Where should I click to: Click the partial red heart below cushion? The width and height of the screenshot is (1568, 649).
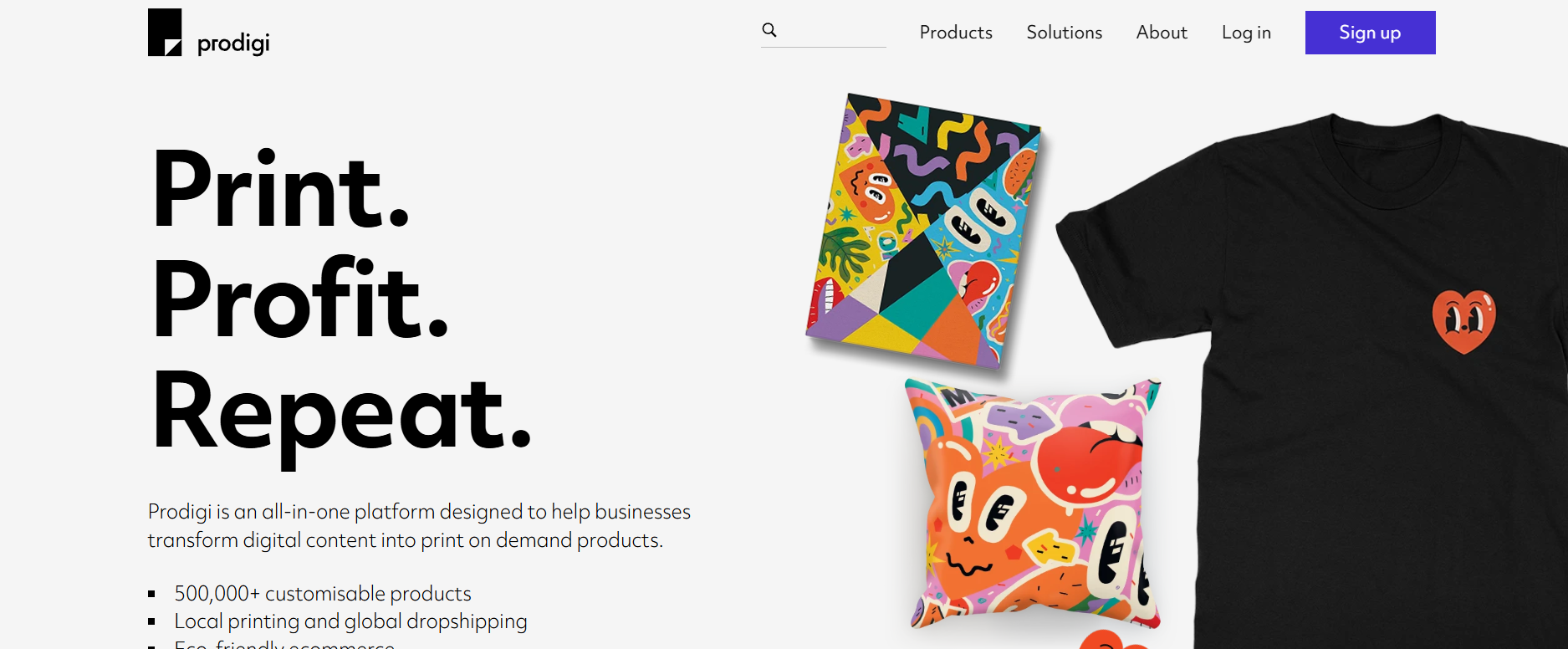pos(1112,641)
